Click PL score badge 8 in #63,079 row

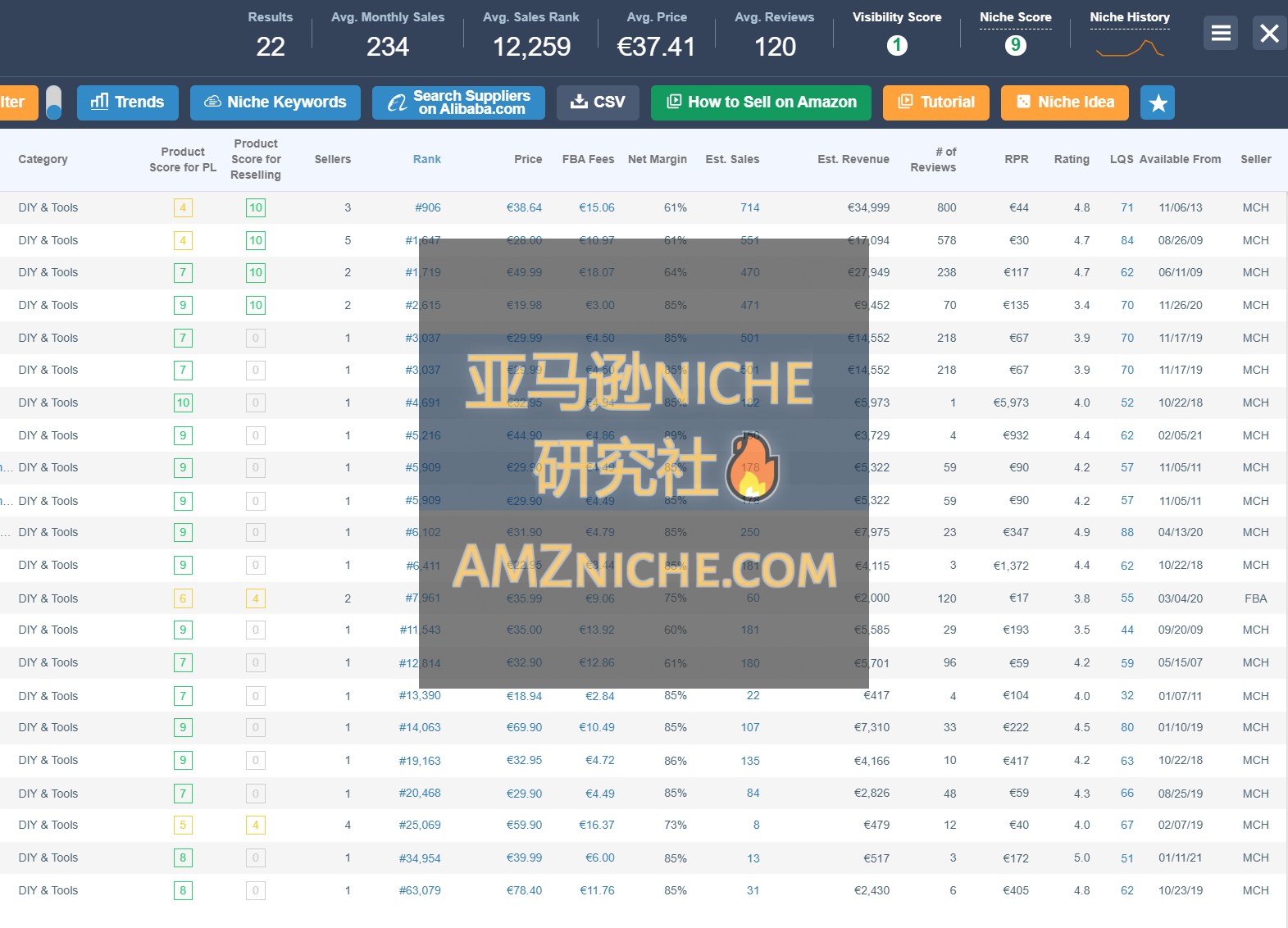pyautogui.click(x=183, y=890)
